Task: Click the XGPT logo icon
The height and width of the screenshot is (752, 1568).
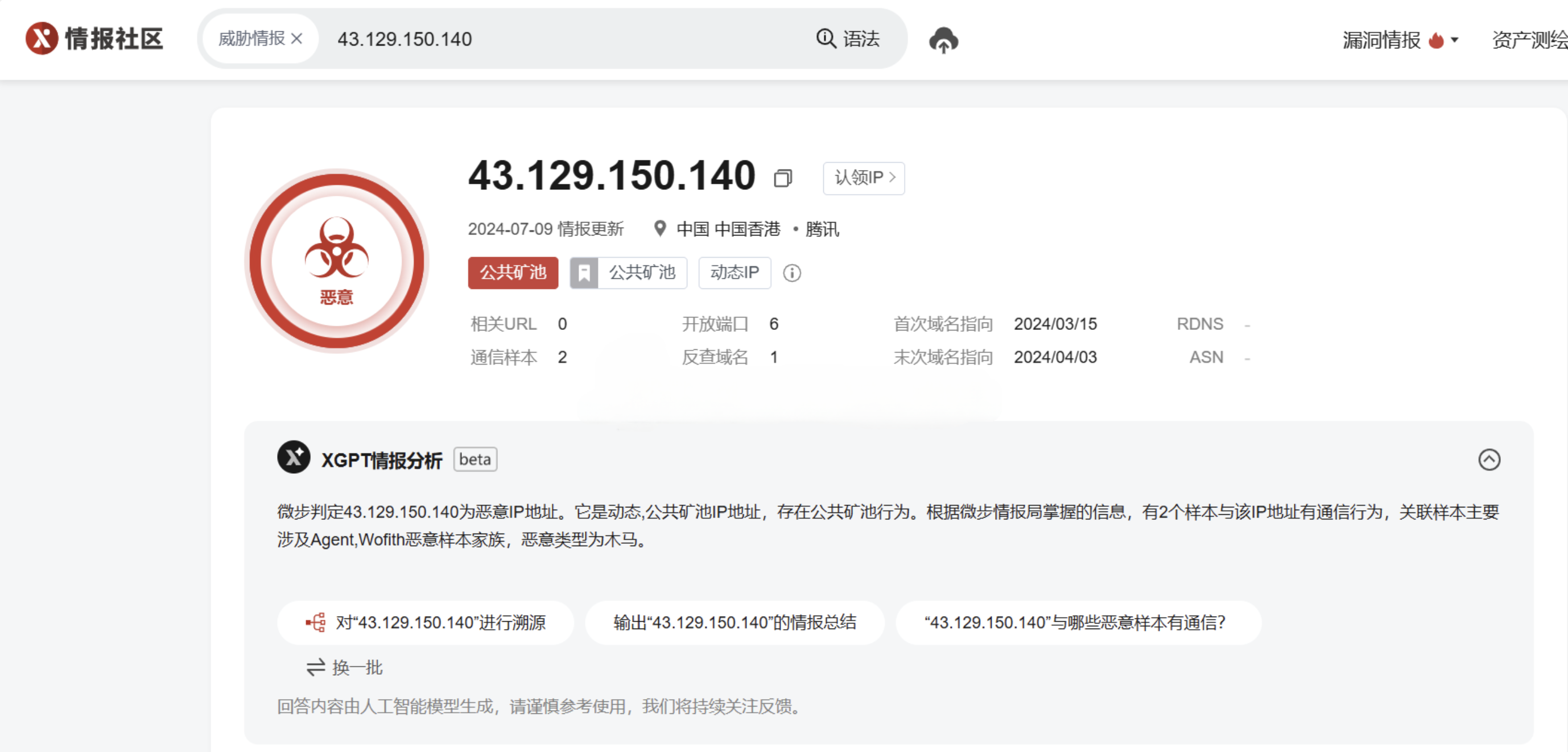Action: tap(294, 457)
